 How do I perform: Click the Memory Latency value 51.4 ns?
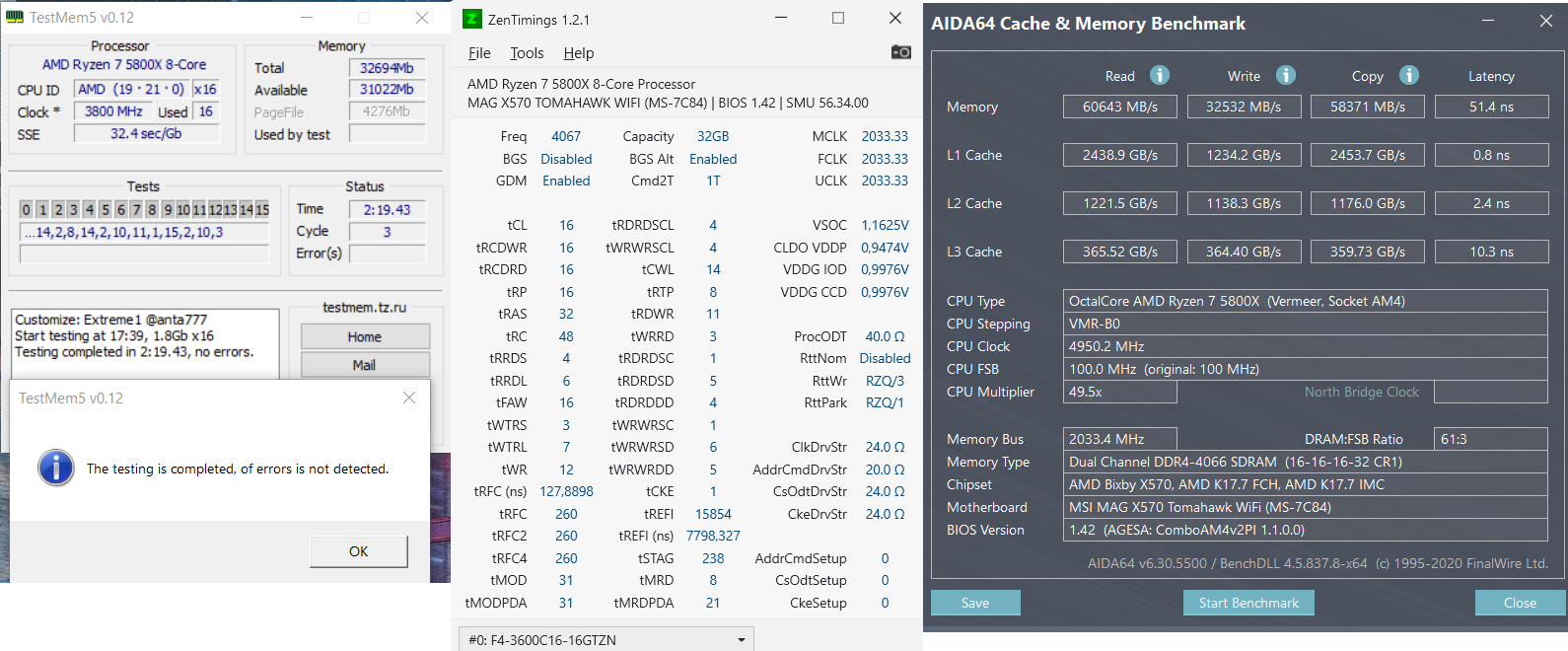(x=1491, y=107)
